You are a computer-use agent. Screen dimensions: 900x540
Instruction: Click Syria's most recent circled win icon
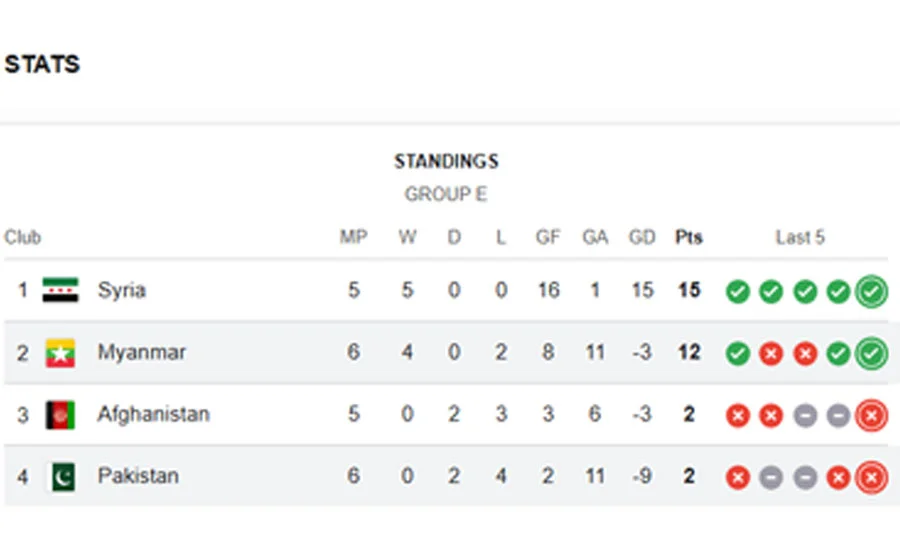pos(872,292)
